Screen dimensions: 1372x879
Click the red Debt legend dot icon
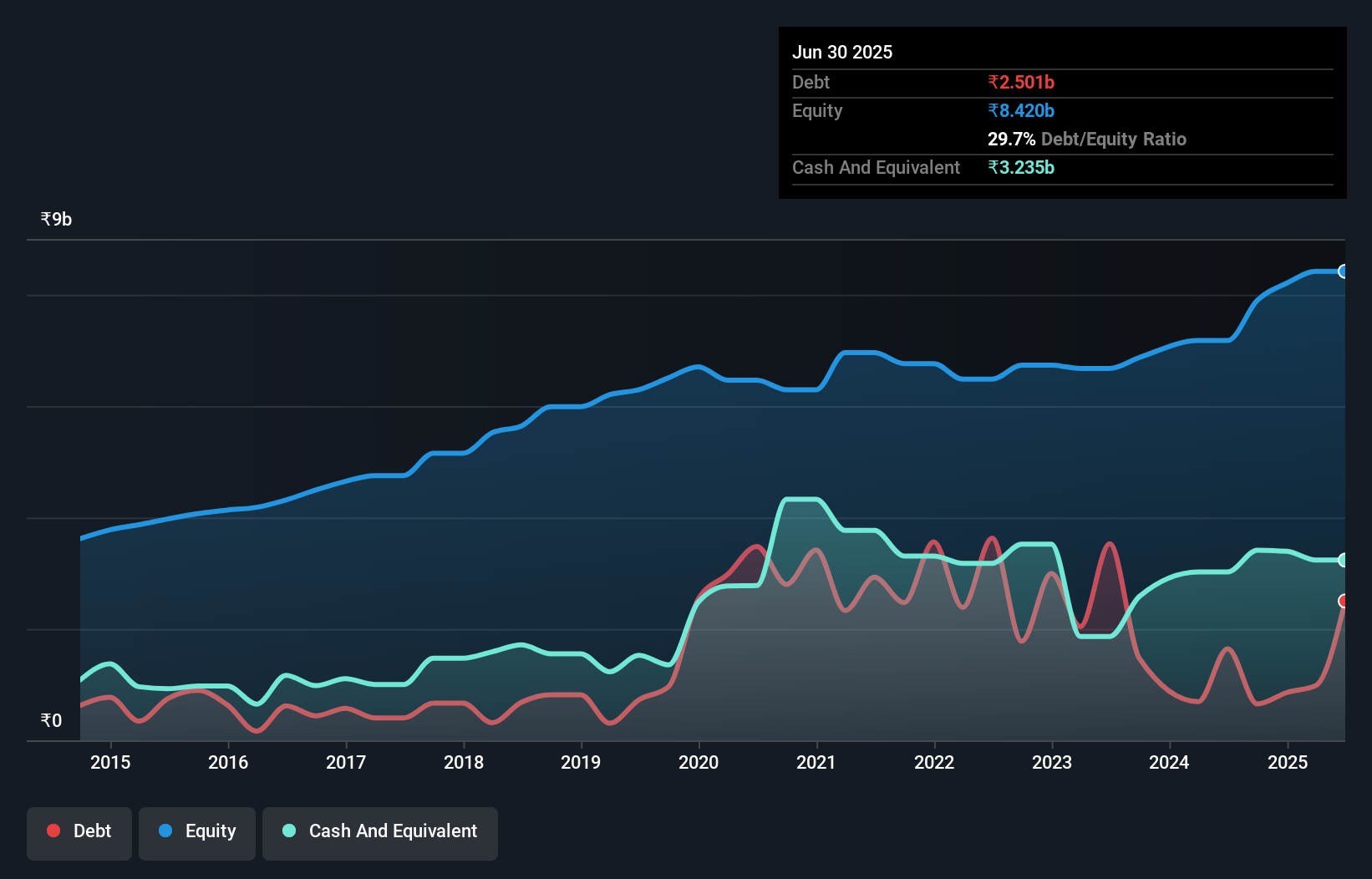[52, 831]
